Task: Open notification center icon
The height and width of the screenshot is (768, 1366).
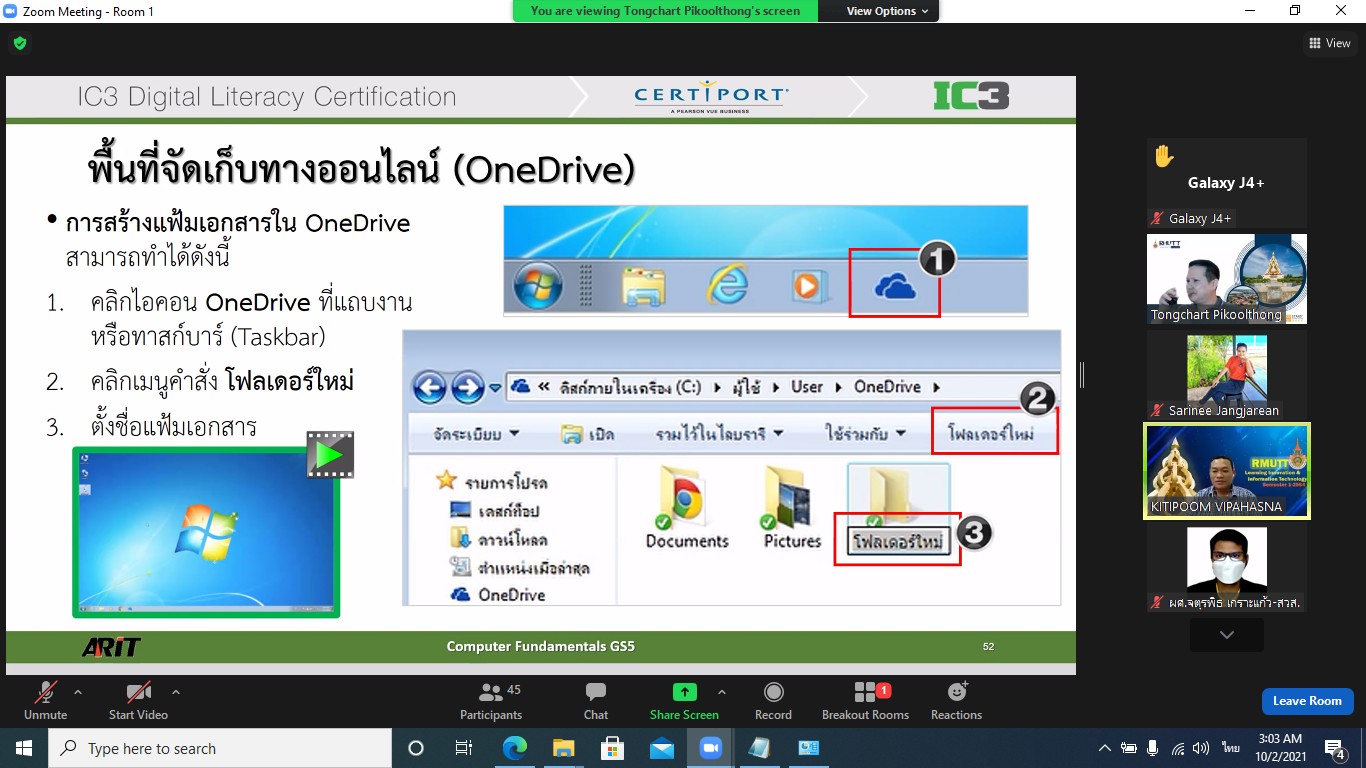Action: pyautogui.click(x=1334, y=748)
